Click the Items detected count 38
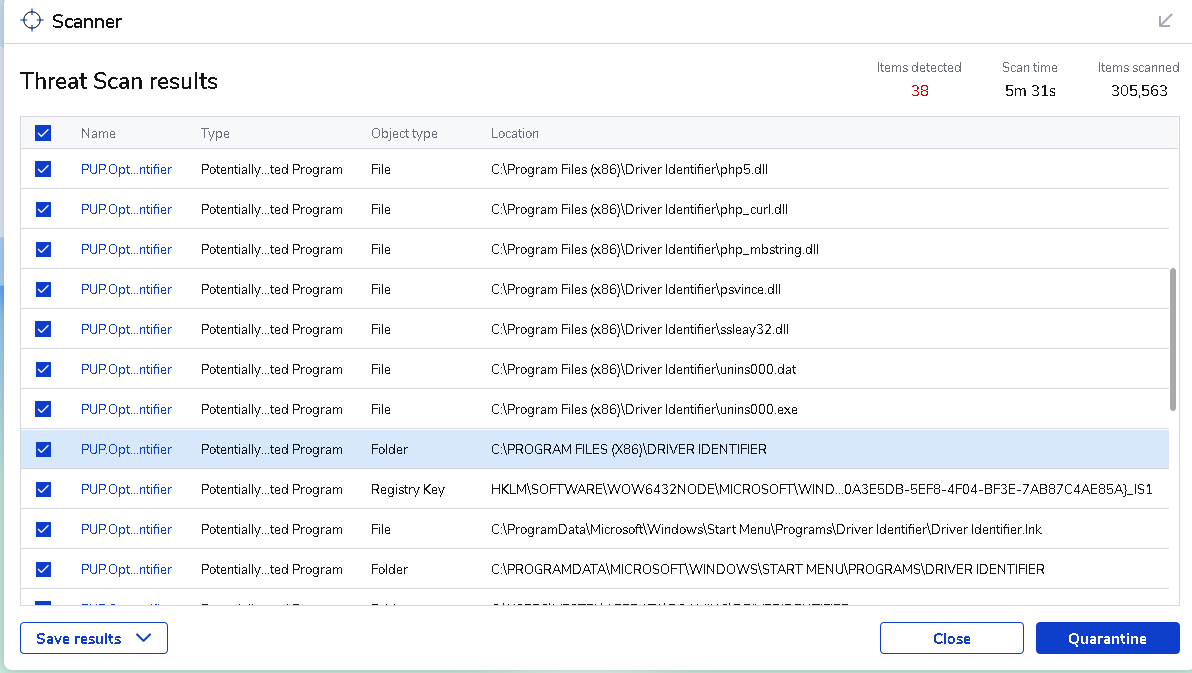 click(x=919, y=91)
